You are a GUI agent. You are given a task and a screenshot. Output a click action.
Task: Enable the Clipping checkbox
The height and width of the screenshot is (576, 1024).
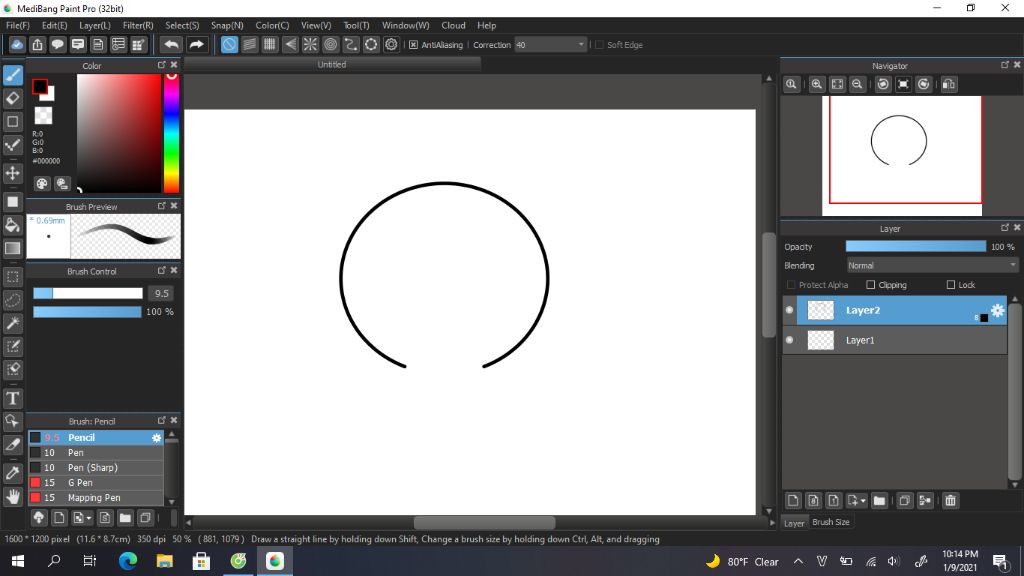click(x=871, y=285)
